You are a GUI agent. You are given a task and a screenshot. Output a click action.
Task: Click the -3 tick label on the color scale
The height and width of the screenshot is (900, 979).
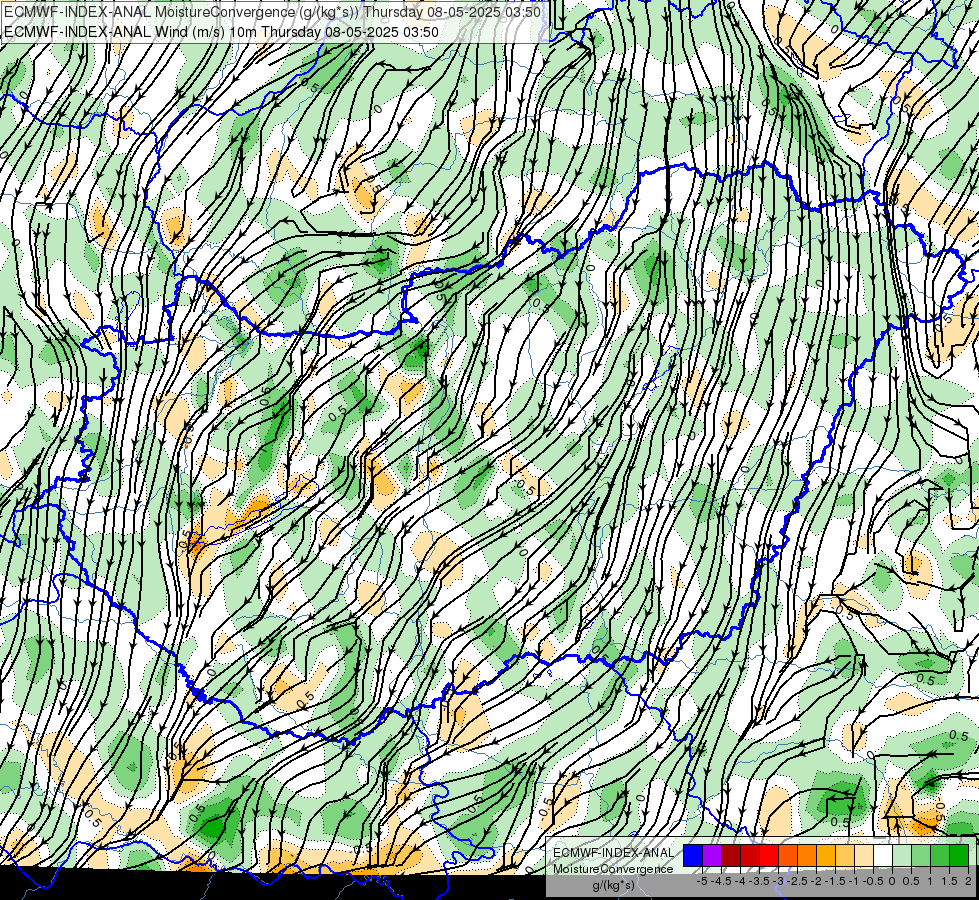[779, 881]
